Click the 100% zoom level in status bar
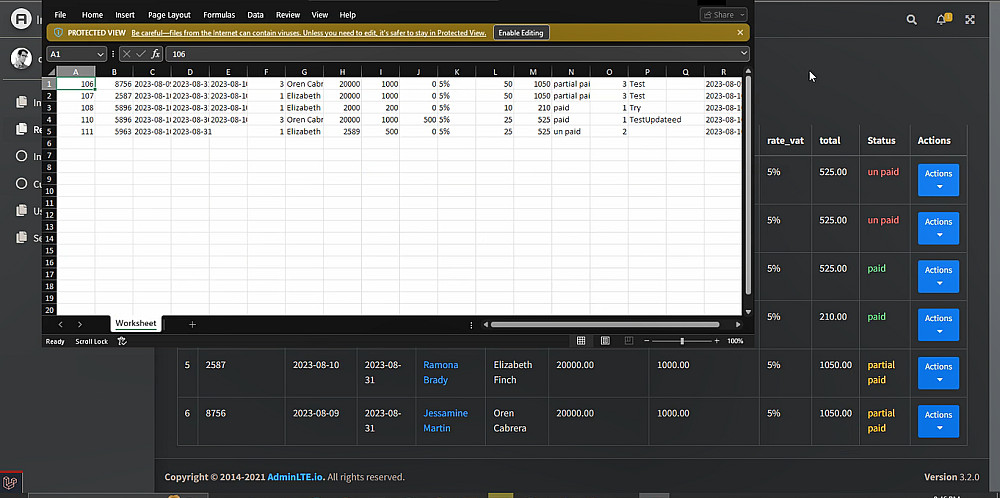This screenshot has width=1000, height=498. coord(735,341)
